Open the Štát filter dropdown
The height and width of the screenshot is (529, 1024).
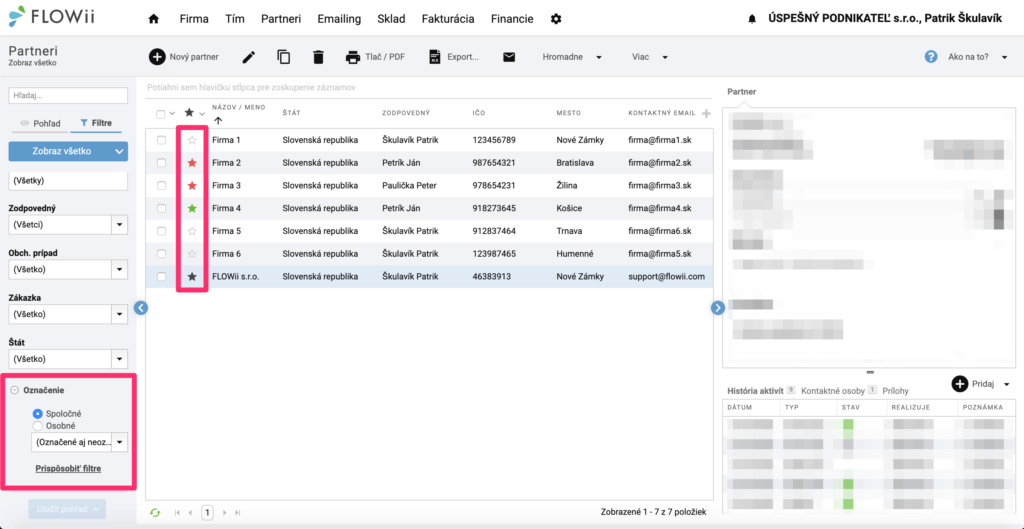tap(120, 359)
